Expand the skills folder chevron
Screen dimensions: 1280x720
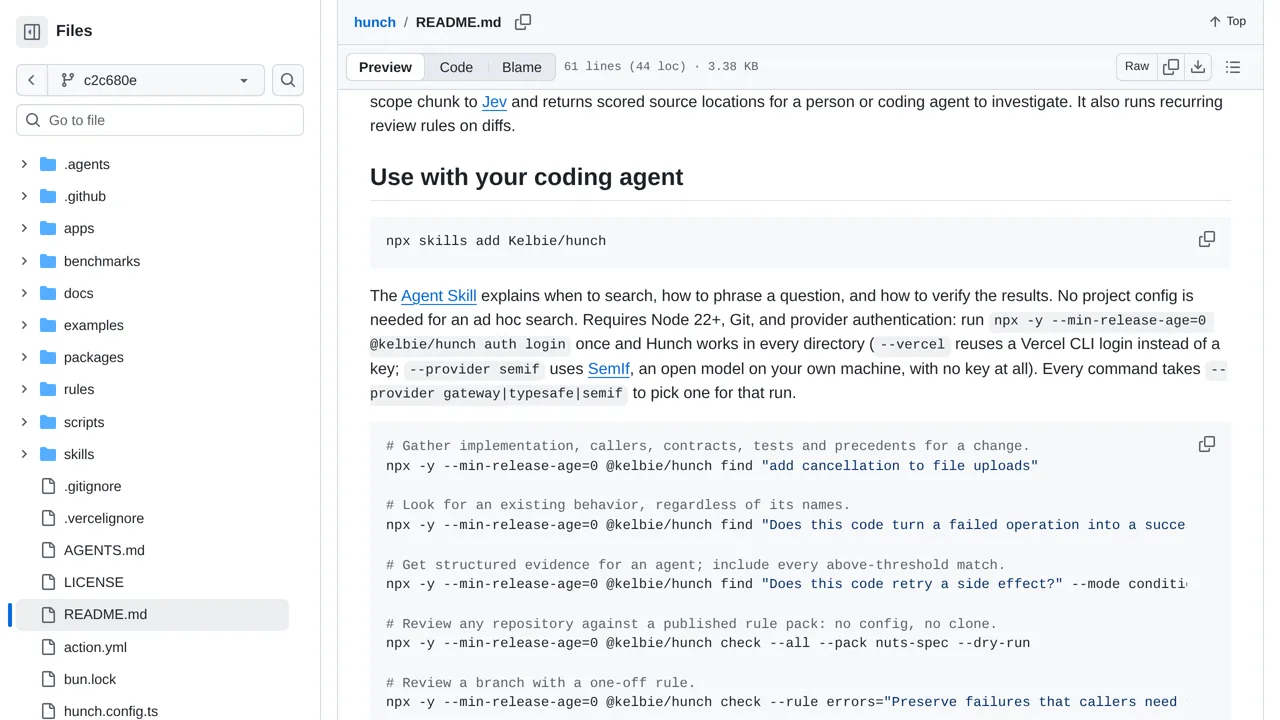(x=24, y=454)
